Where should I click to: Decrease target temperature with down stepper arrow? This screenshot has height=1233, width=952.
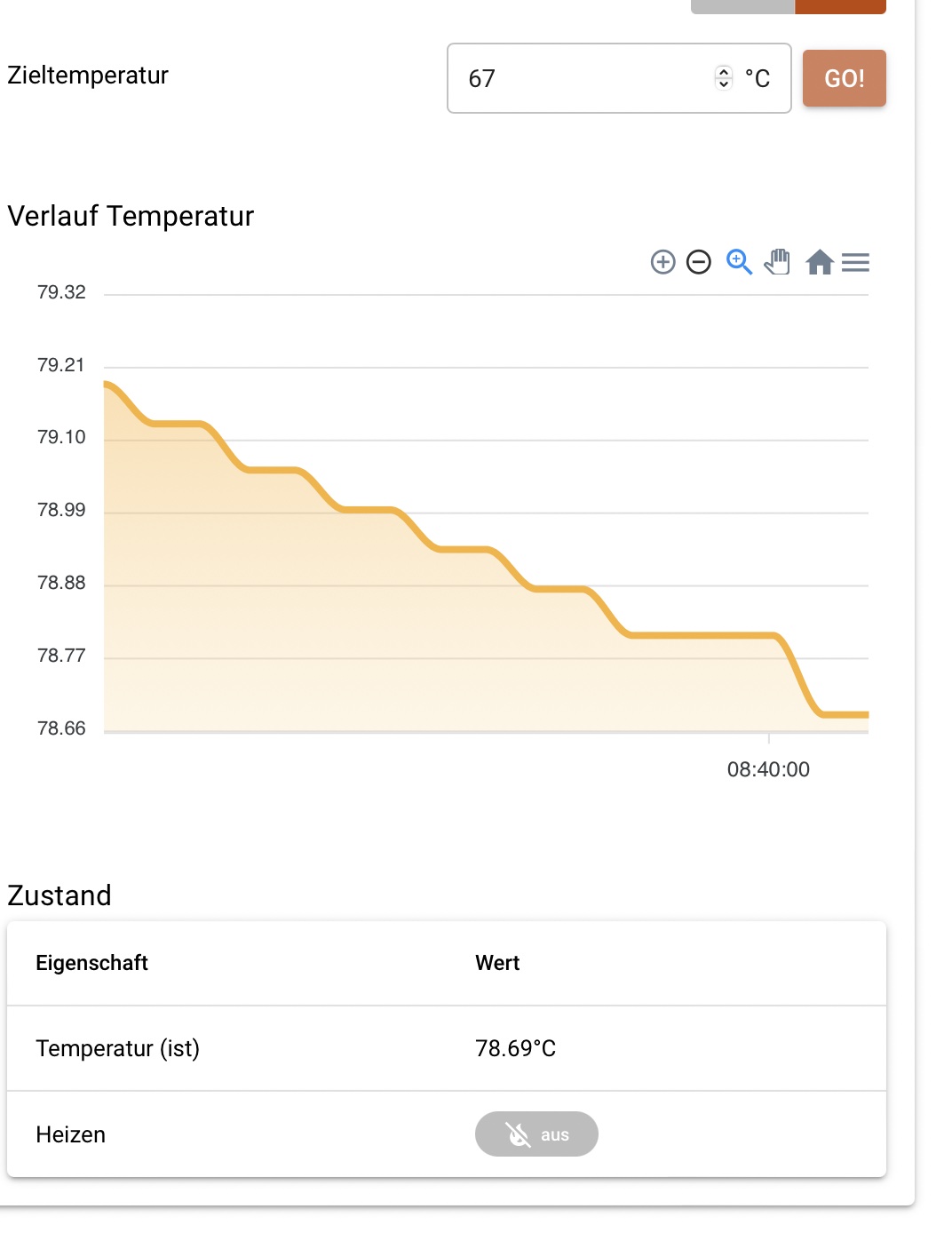[x=724, y=84]
